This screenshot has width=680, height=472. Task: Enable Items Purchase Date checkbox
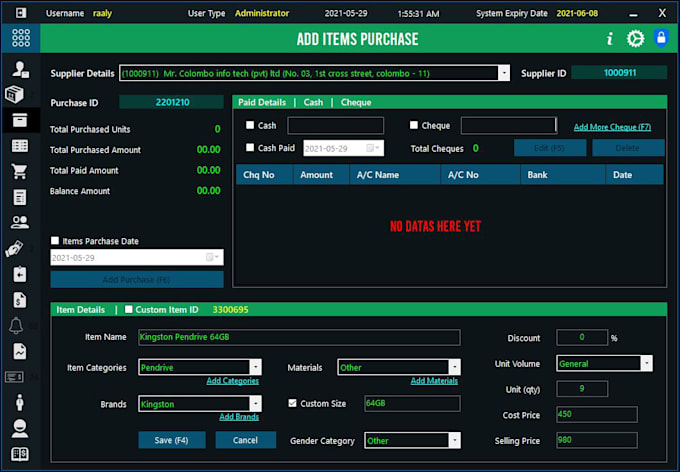click(x=55, y=240)
